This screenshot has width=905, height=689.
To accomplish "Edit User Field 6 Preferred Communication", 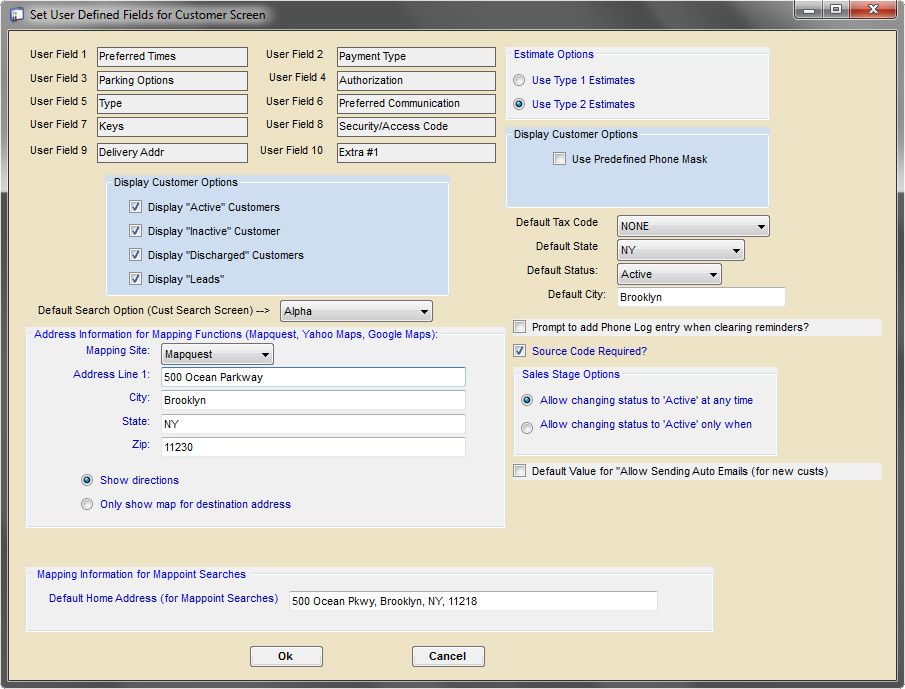I will [x=416, y=103].
